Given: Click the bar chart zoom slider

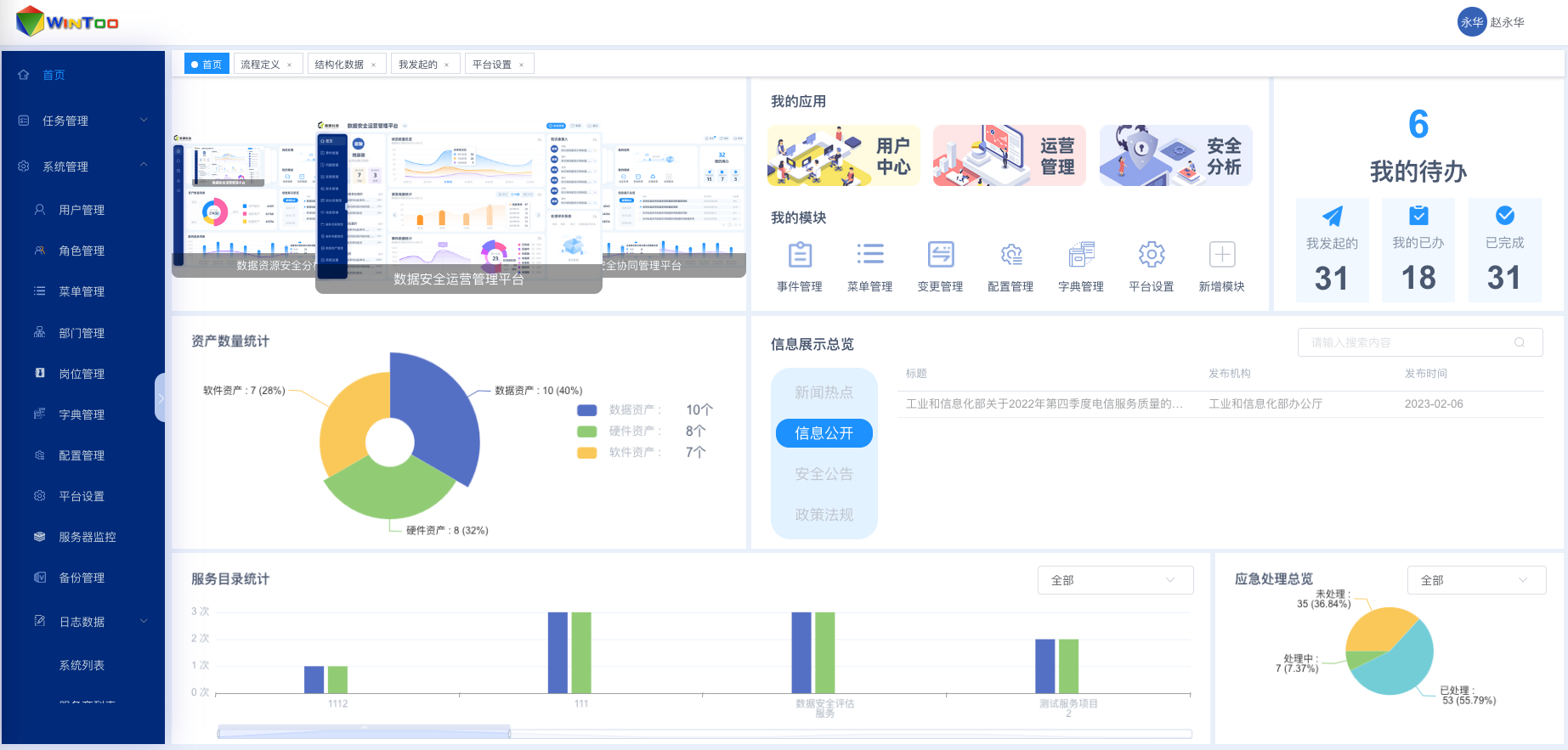Looking at the screenshot, I should click(x=364, y=732).
